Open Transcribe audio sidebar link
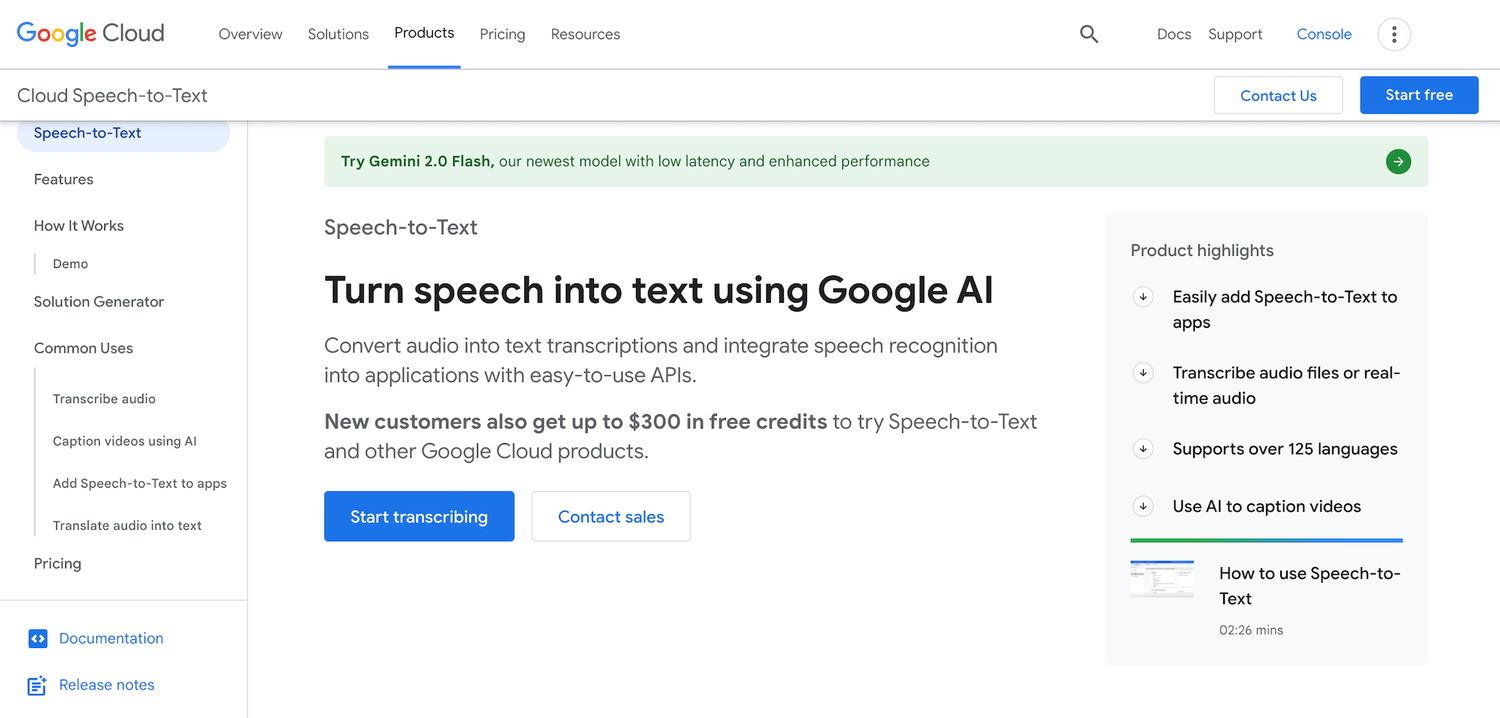 [x=104, y=399]
